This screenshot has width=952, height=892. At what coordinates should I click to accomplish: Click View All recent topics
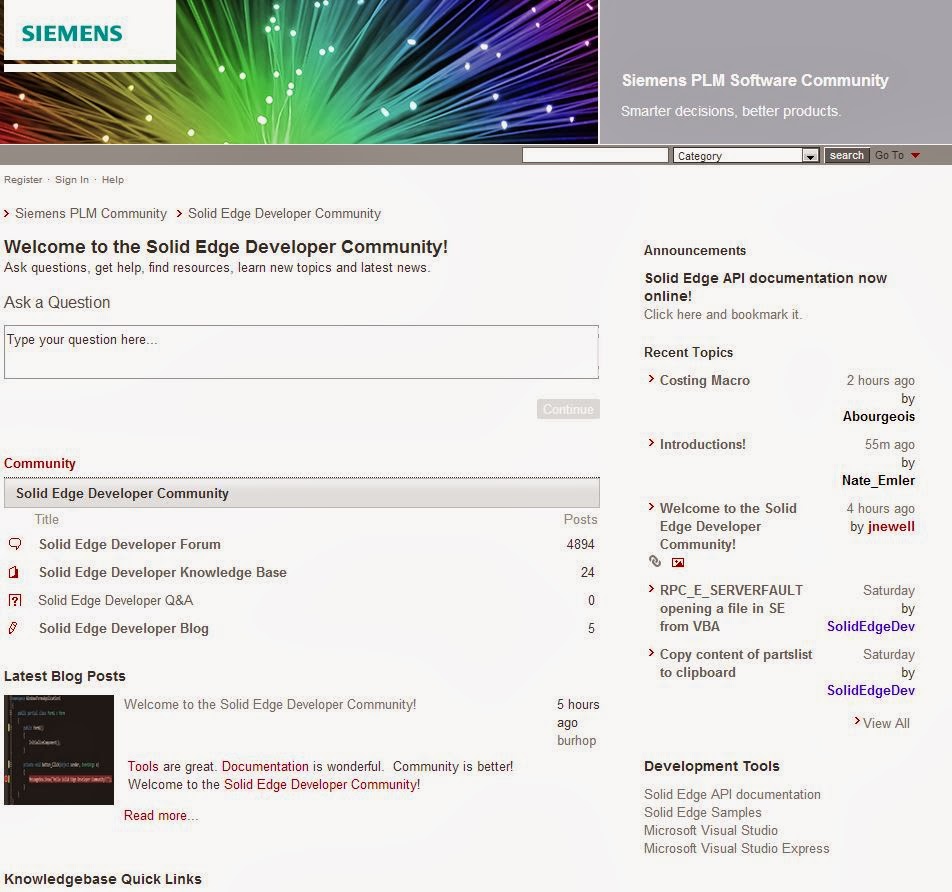pyautogui.click(x=886, y=723)
